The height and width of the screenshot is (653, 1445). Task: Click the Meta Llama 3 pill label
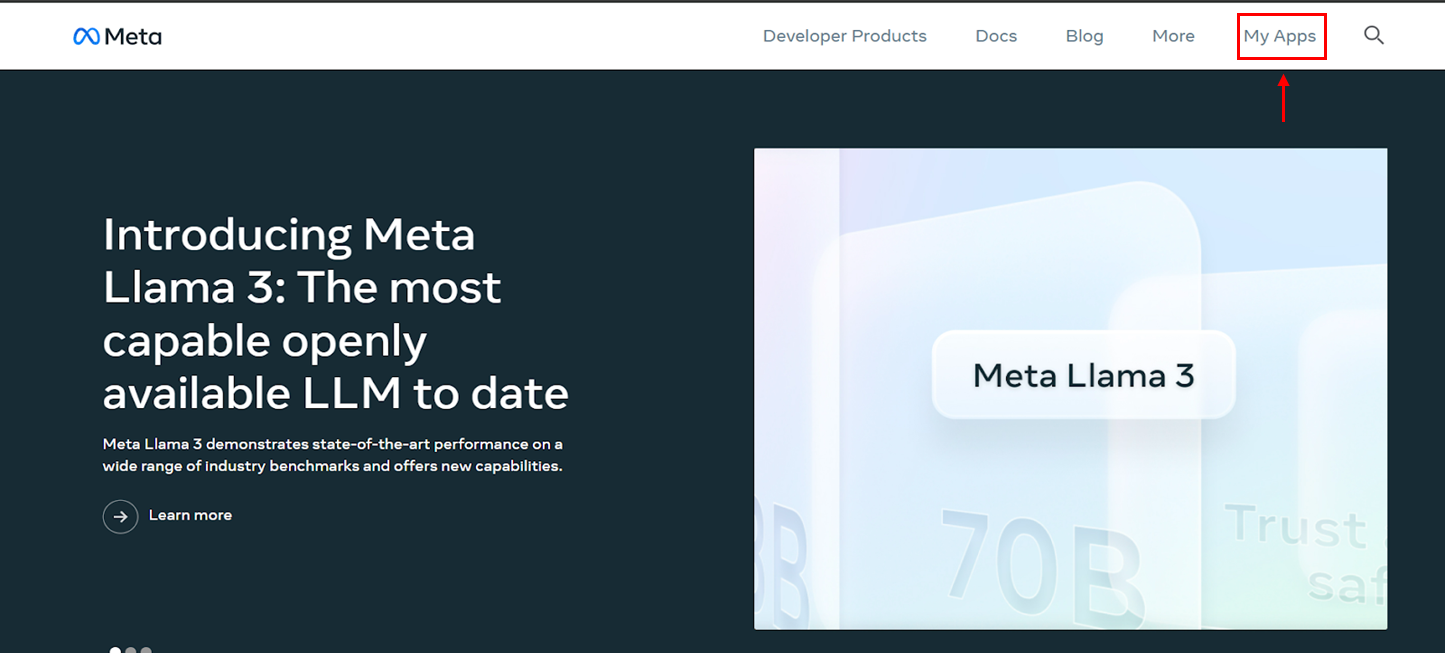[1084, 375]
